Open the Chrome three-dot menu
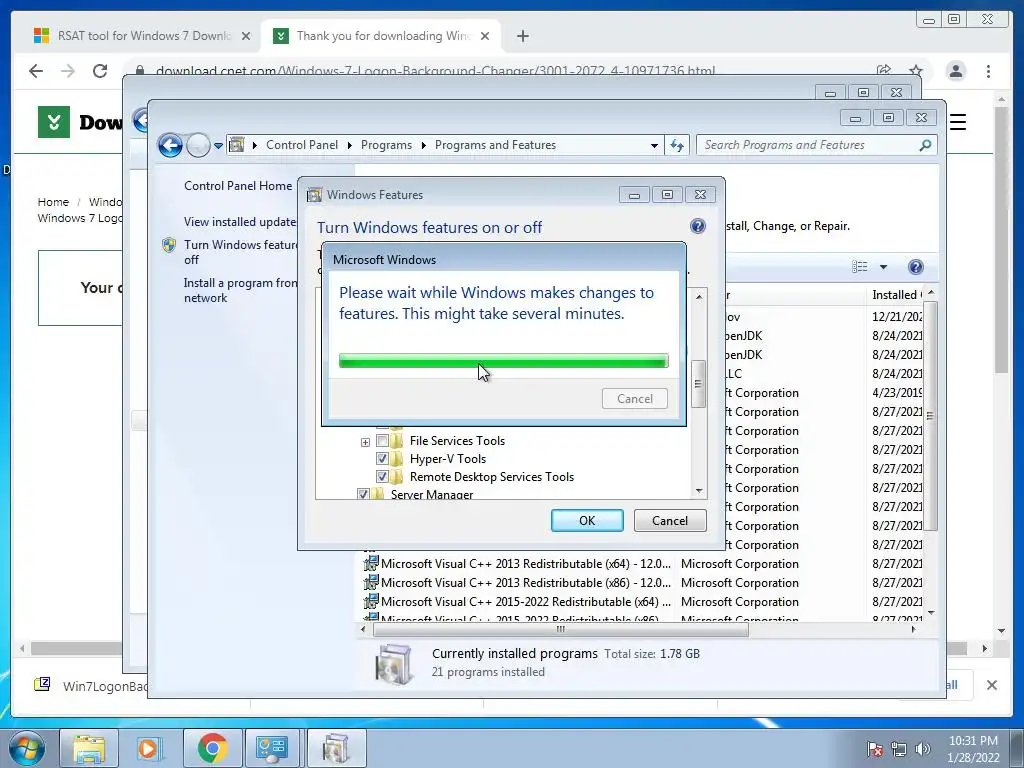The height and width of the screenshot is (768, 1024). click(988, 71)
